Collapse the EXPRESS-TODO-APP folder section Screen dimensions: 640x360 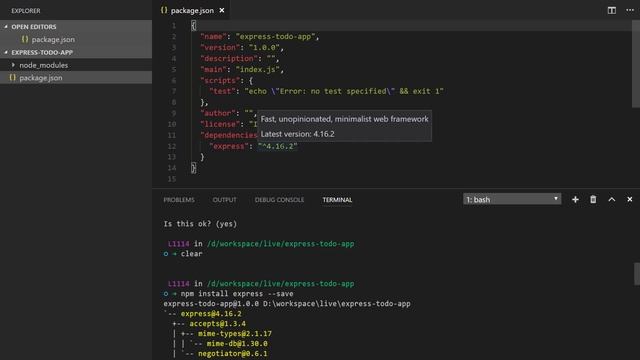click(x=6, y=52)
